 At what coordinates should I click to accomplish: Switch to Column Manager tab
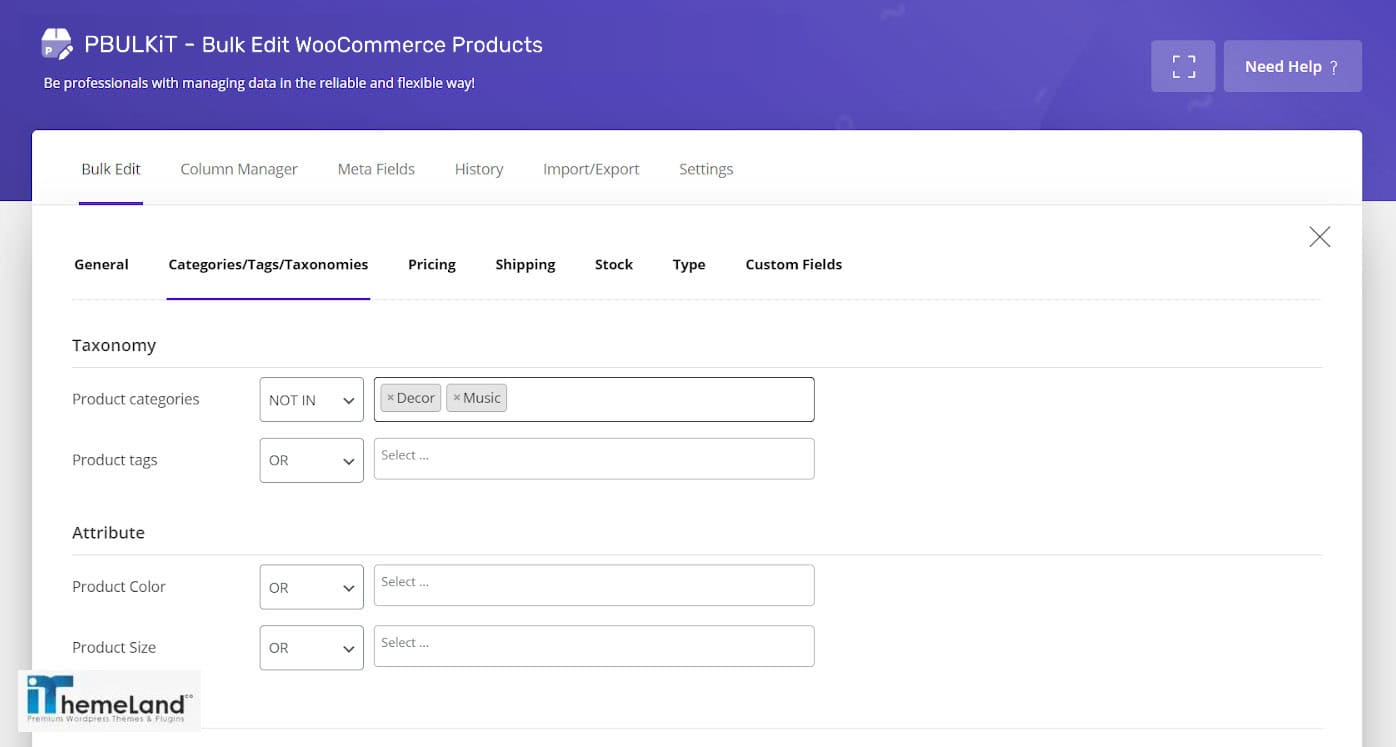tap(239, 169)
